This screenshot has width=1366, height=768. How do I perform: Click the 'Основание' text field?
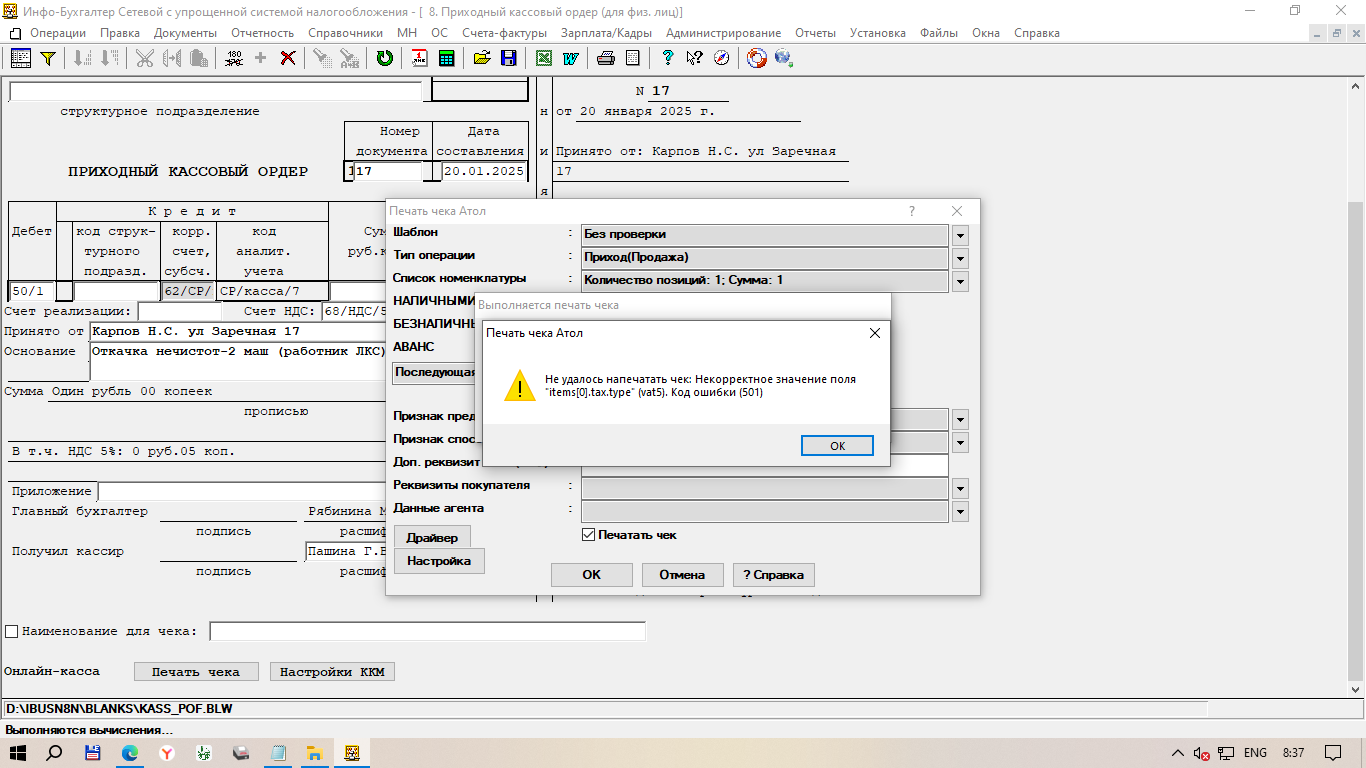(237, 361)
